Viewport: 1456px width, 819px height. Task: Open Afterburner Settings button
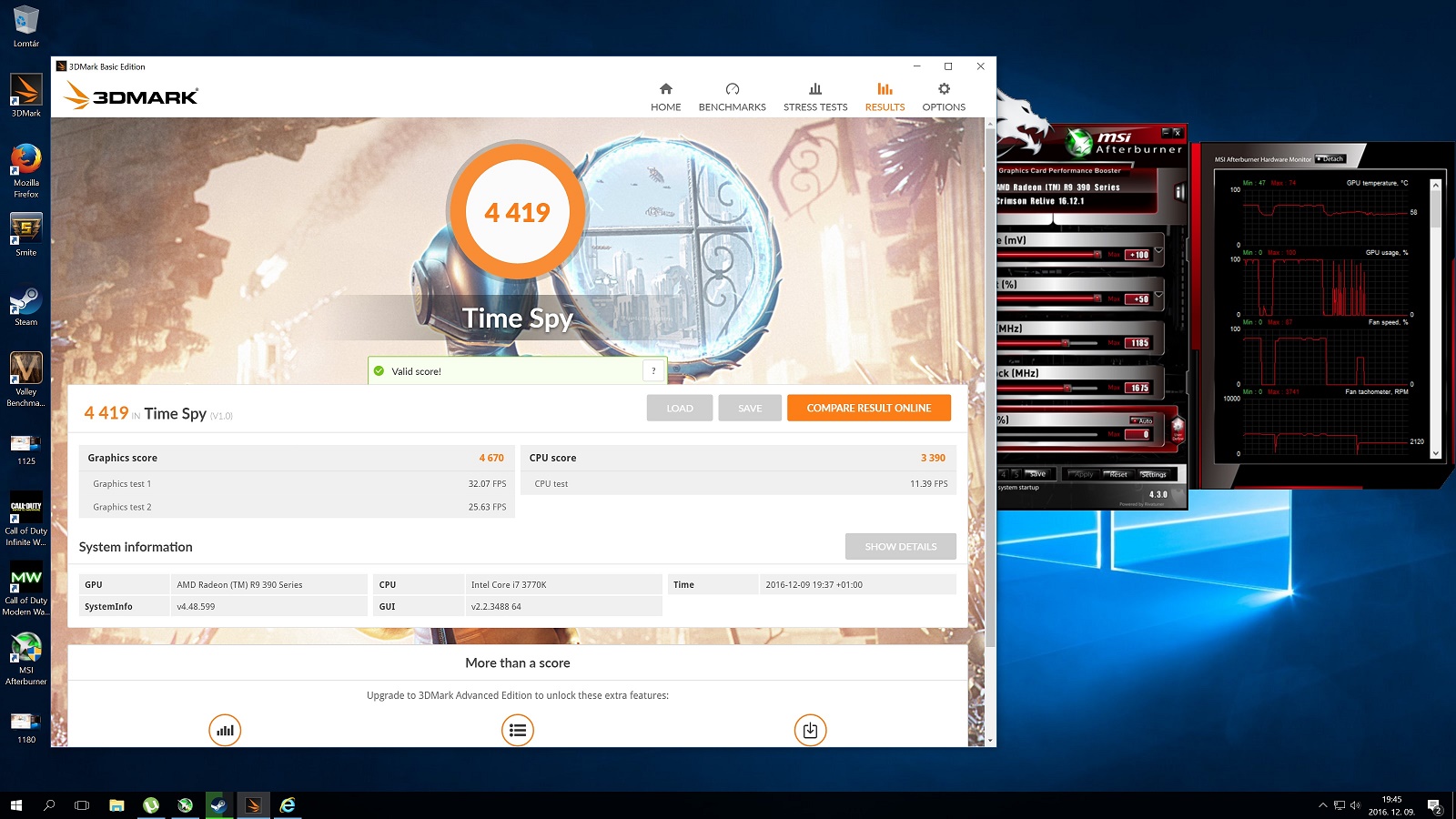pyautogui.click(x=1154, y=474)
